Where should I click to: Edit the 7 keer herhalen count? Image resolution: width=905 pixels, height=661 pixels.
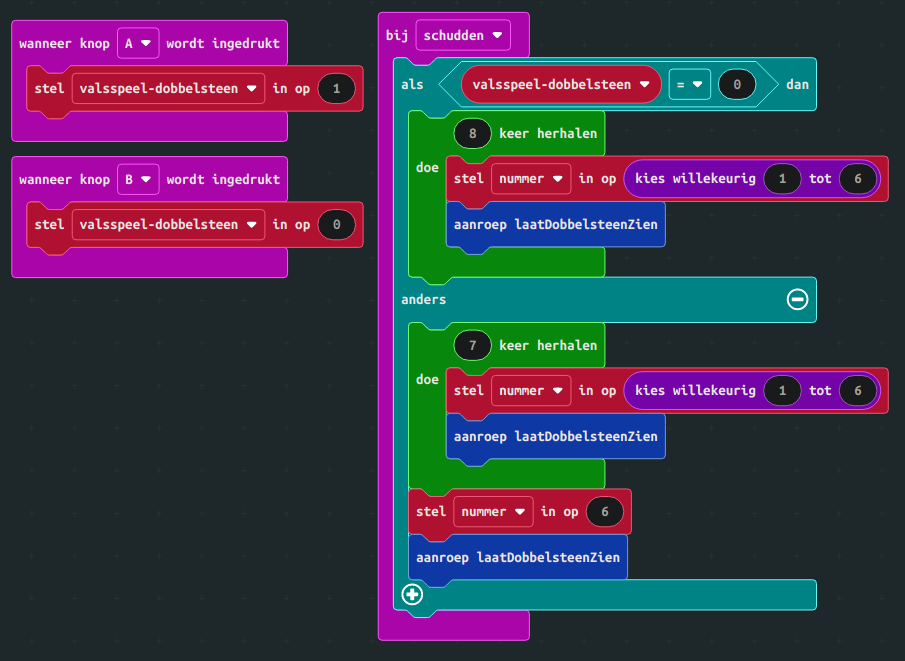(x=471, y=345)
